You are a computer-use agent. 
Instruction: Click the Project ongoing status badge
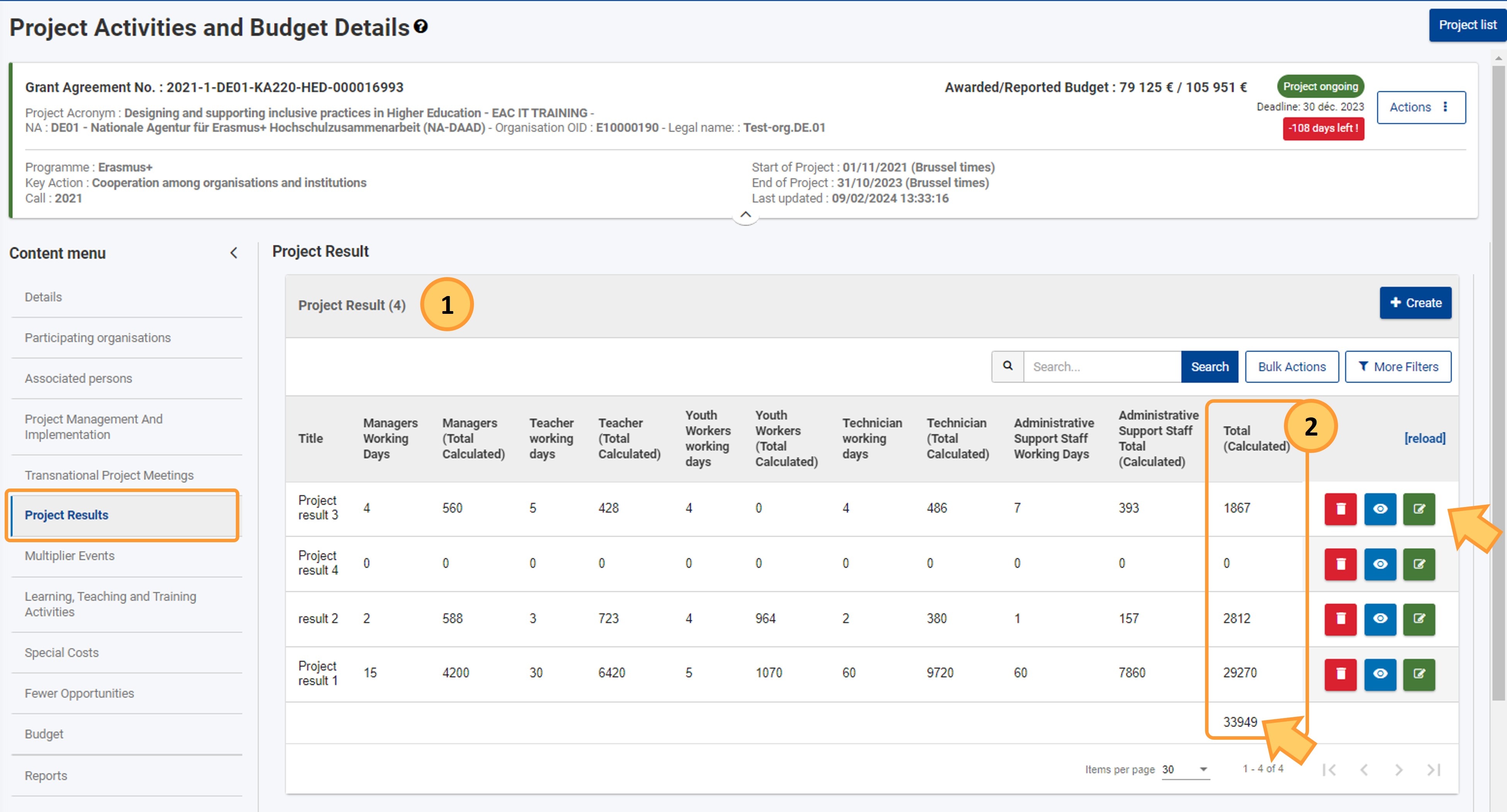[x=1320, y=87]
